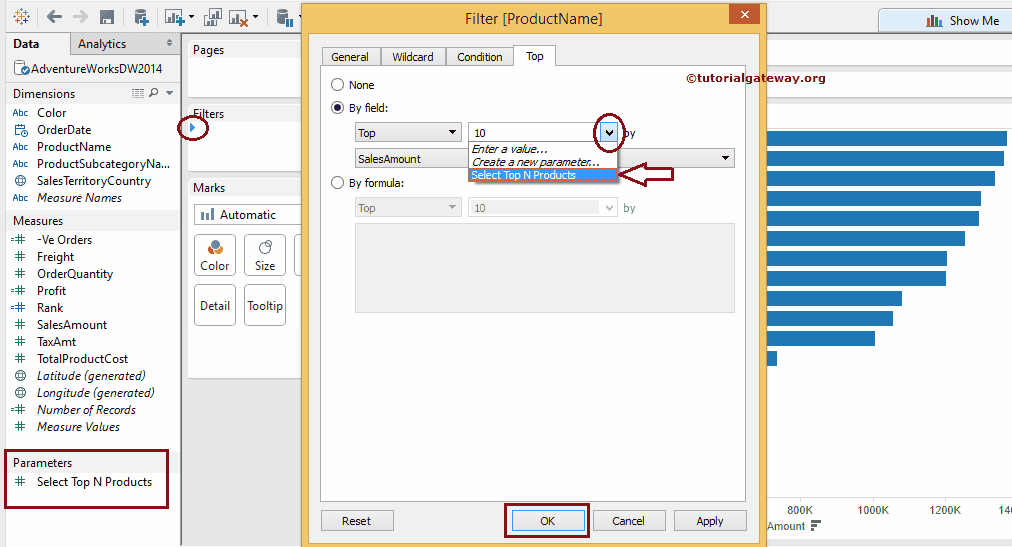Search fields with the magnifier icon
The height and width of the screenshot is (547, 1012).
point(154,93)
